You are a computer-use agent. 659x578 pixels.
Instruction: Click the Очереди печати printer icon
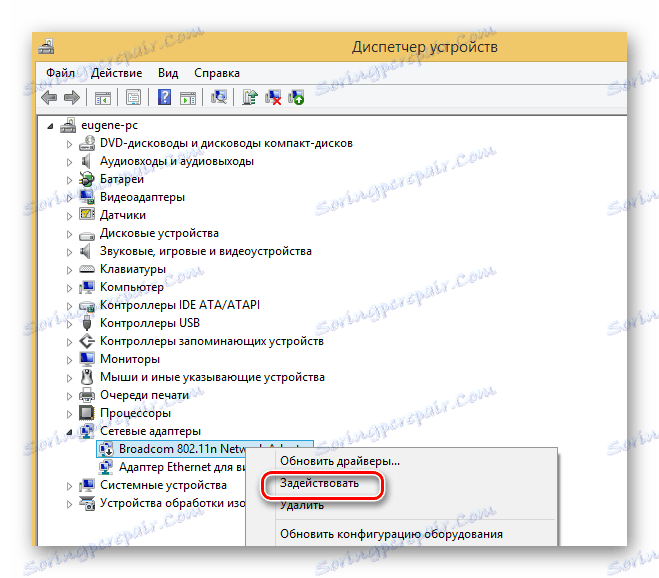coord(87,395)
